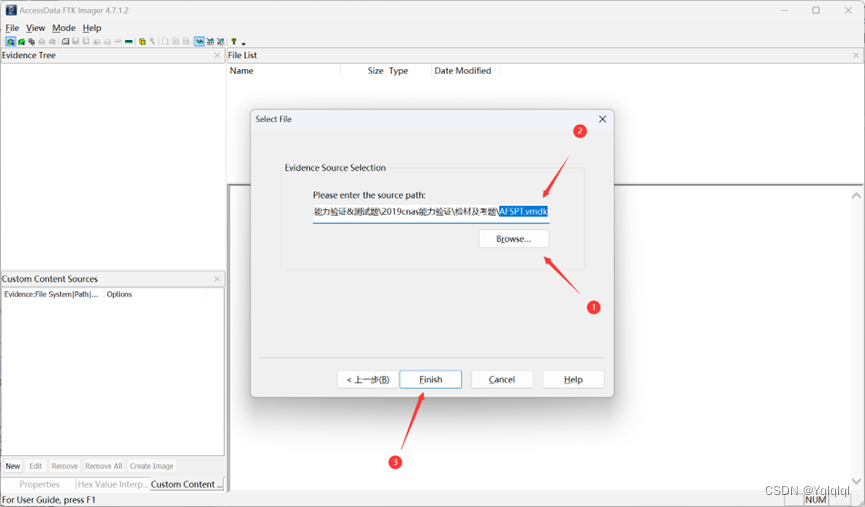The width and height of the screenshot is (865, 507).
Task: Click the Export Disk Image icon
Action: [x=76, y=41]
